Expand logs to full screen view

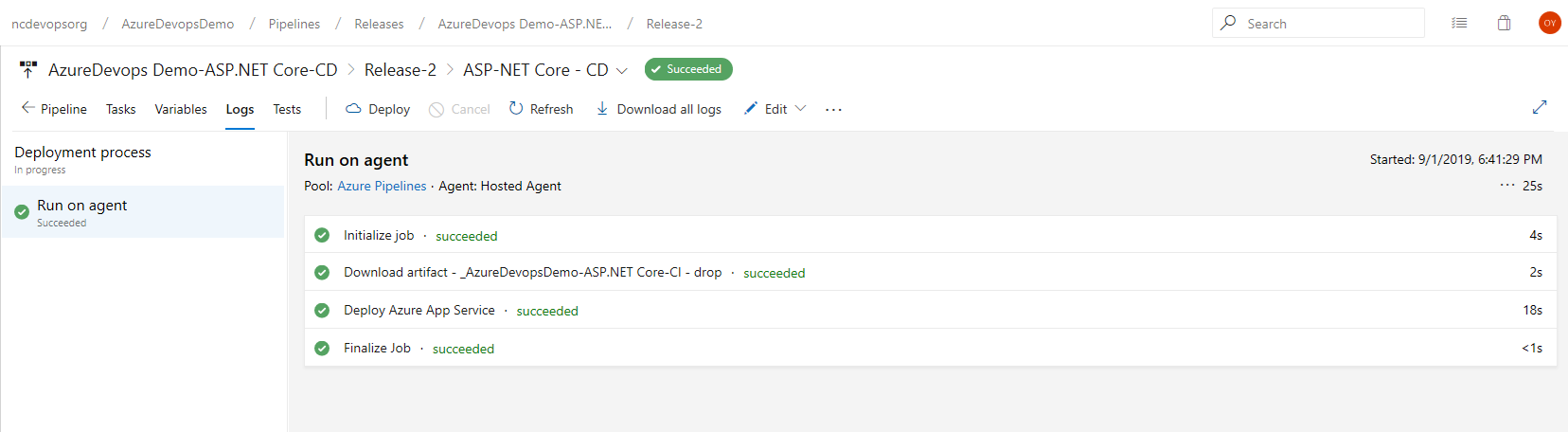click(x=1540, y=107)
